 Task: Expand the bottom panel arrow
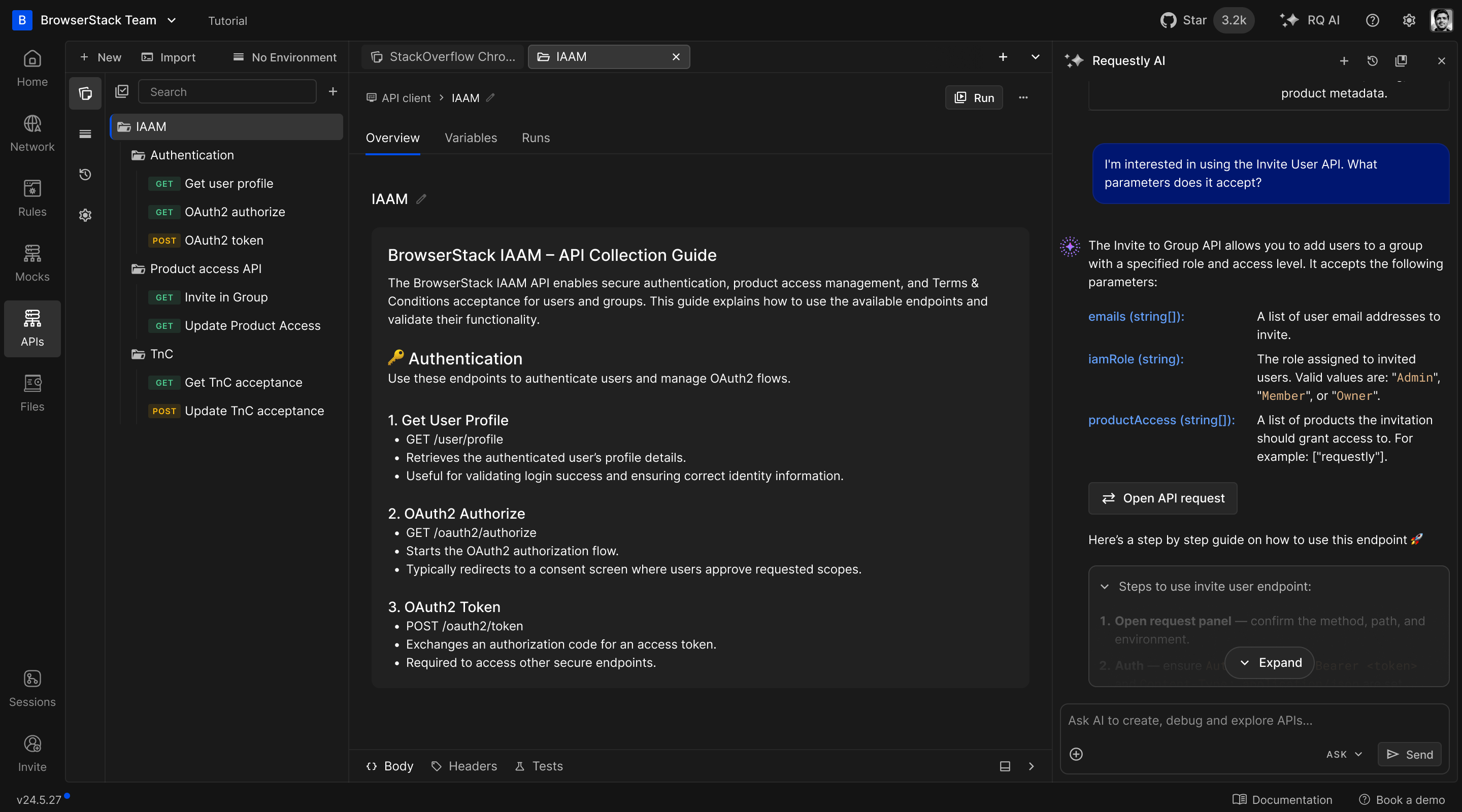[x=1031, y=766]
